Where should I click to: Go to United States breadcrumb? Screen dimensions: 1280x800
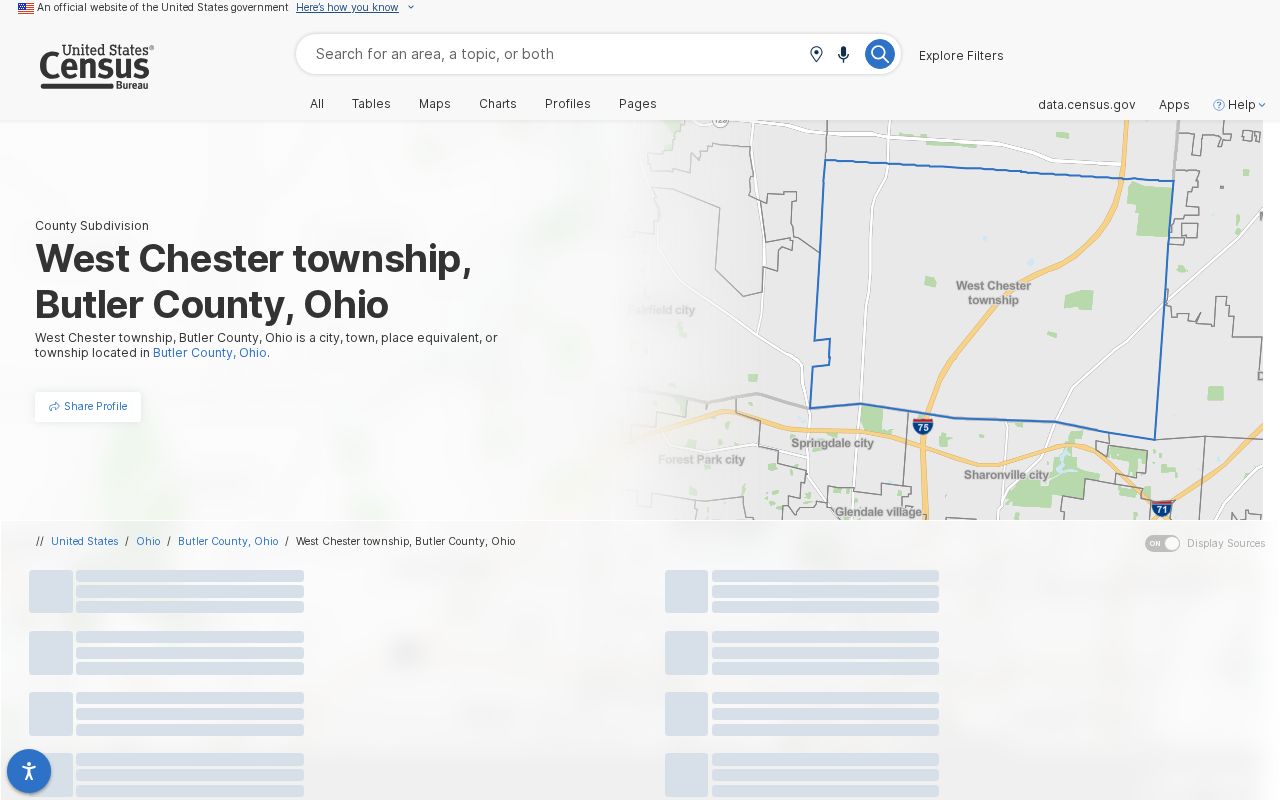[85, 541]
